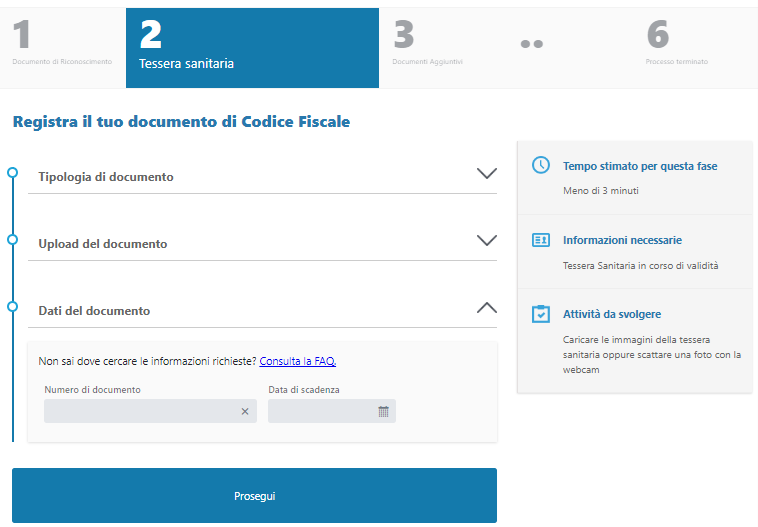This screenshot has height=527, width=758.
Task: Clear the Numero di documento field with X
Action: 245,411
